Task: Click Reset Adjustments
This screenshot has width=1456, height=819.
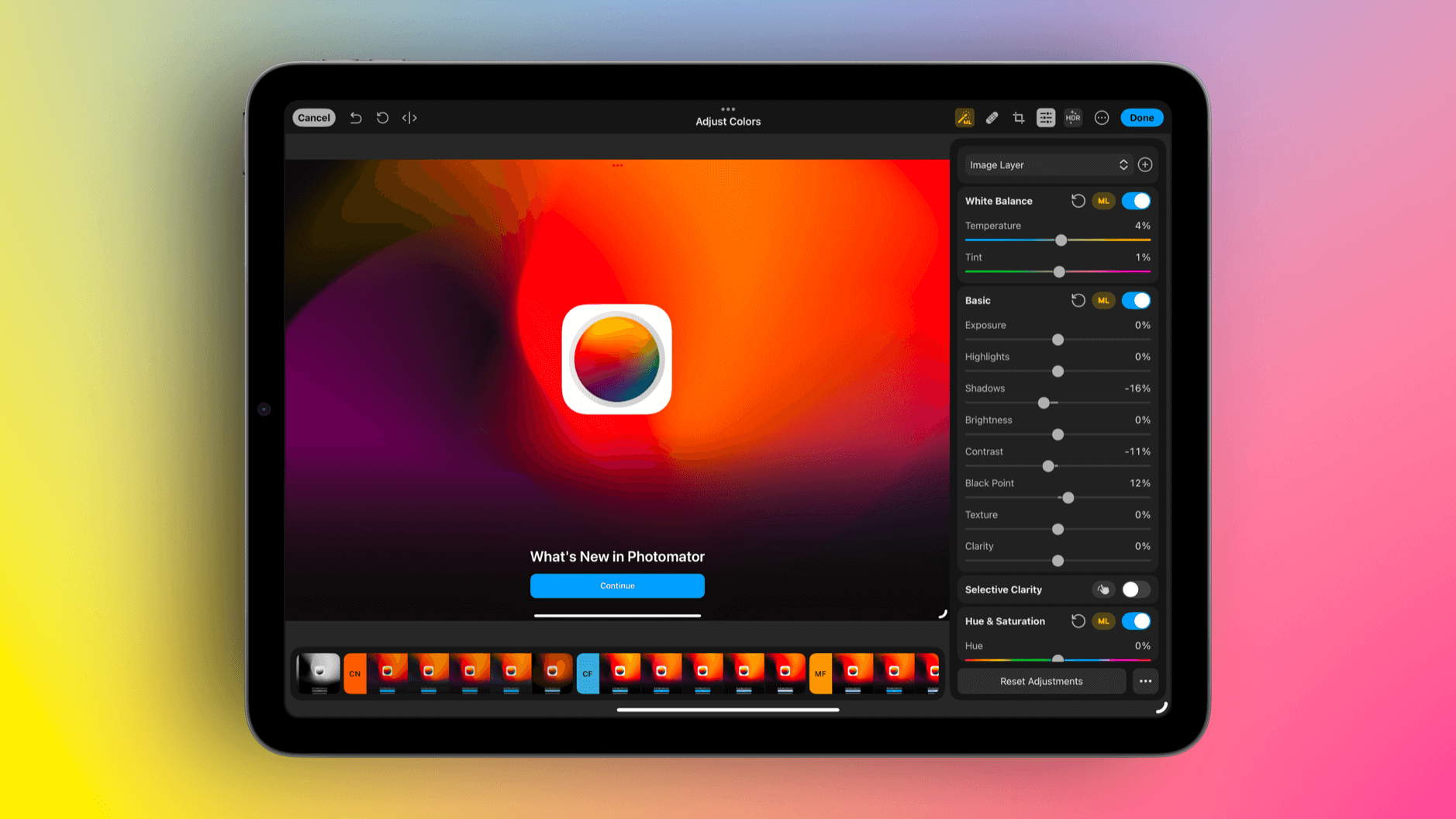Action: point(1041,681)
